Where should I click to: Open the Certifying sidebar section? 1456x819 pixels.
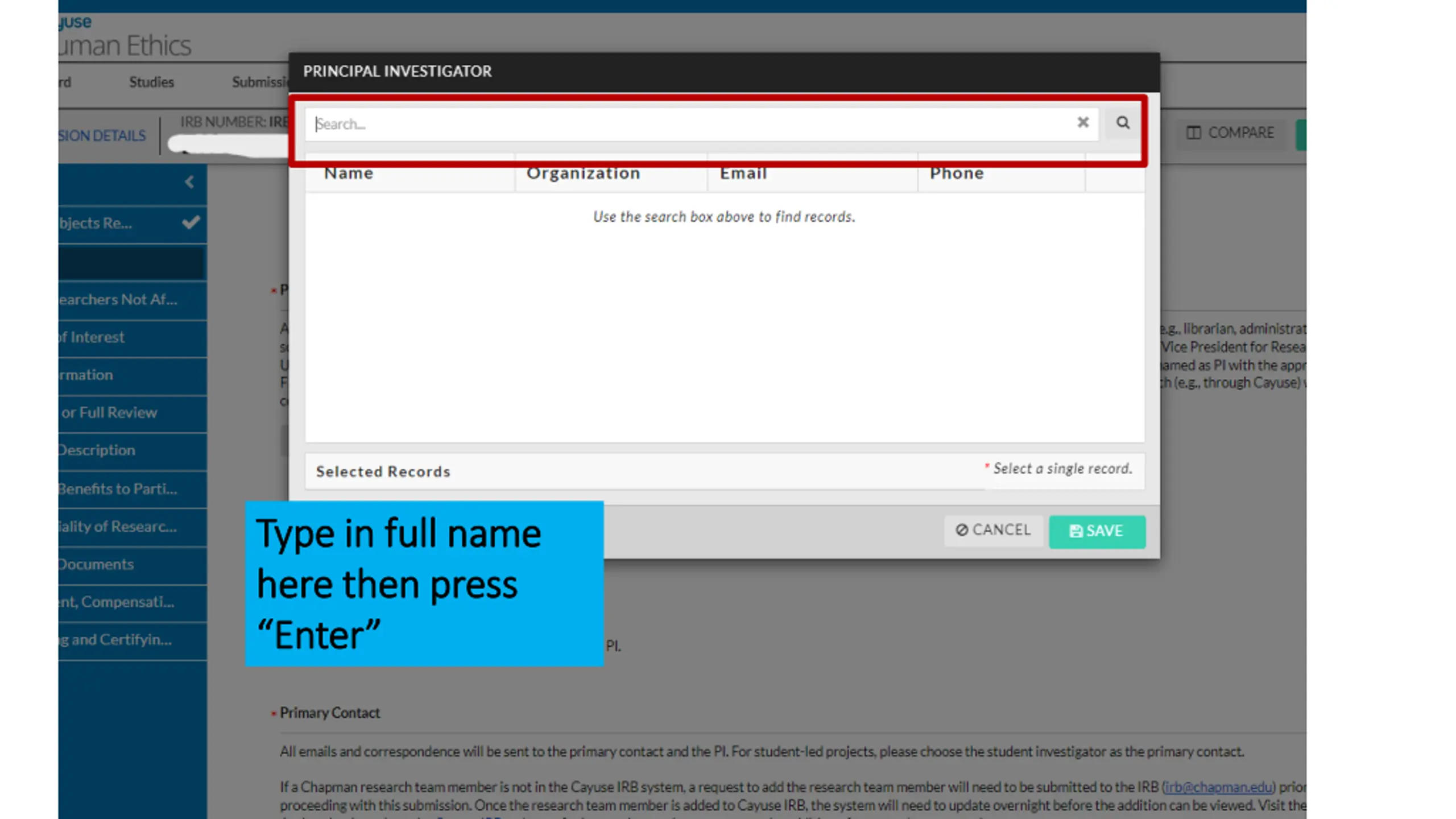[x=132, y=640]
